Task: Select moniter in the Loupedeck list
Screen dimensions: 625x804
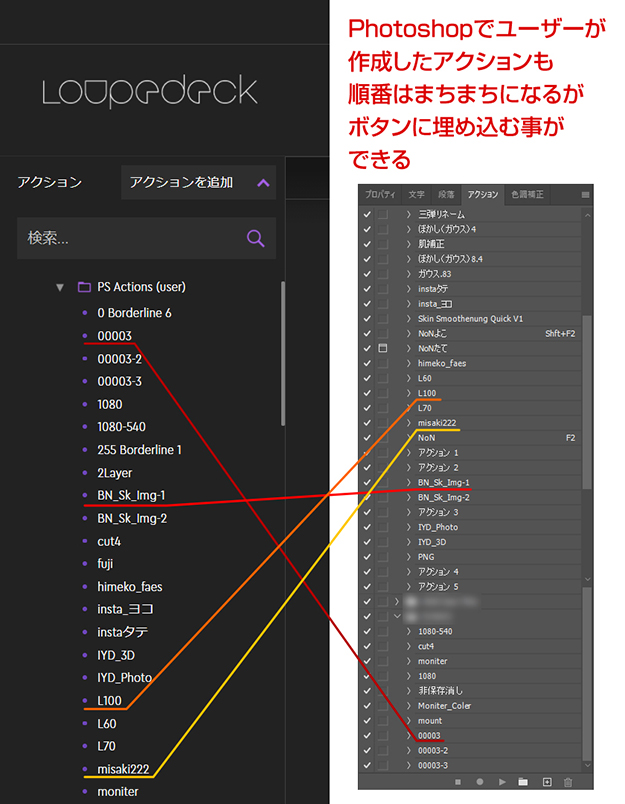Action: 118,792
